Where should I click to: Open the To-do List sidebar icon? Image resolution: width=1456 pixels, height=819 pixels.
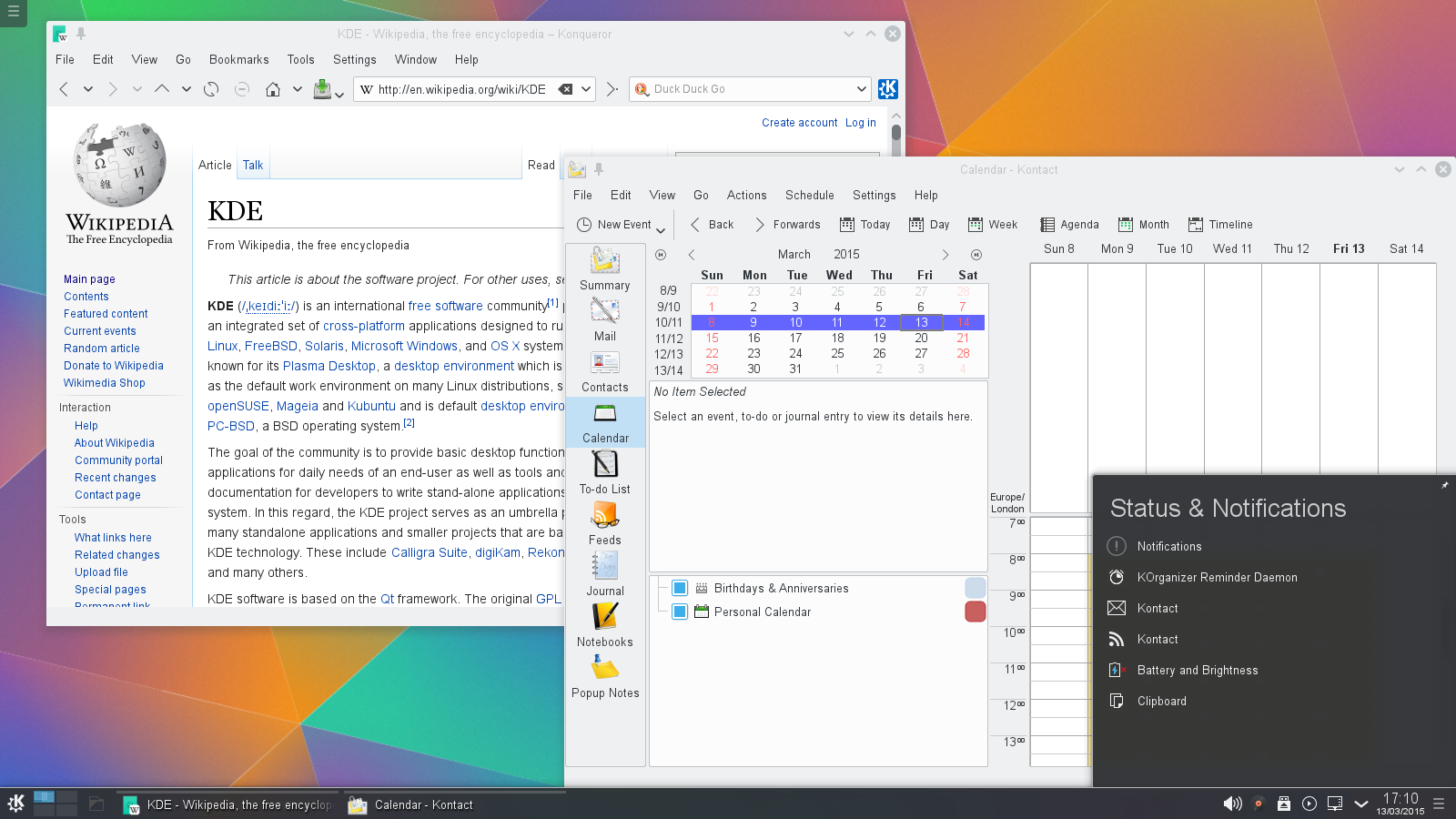coord(605,472)
